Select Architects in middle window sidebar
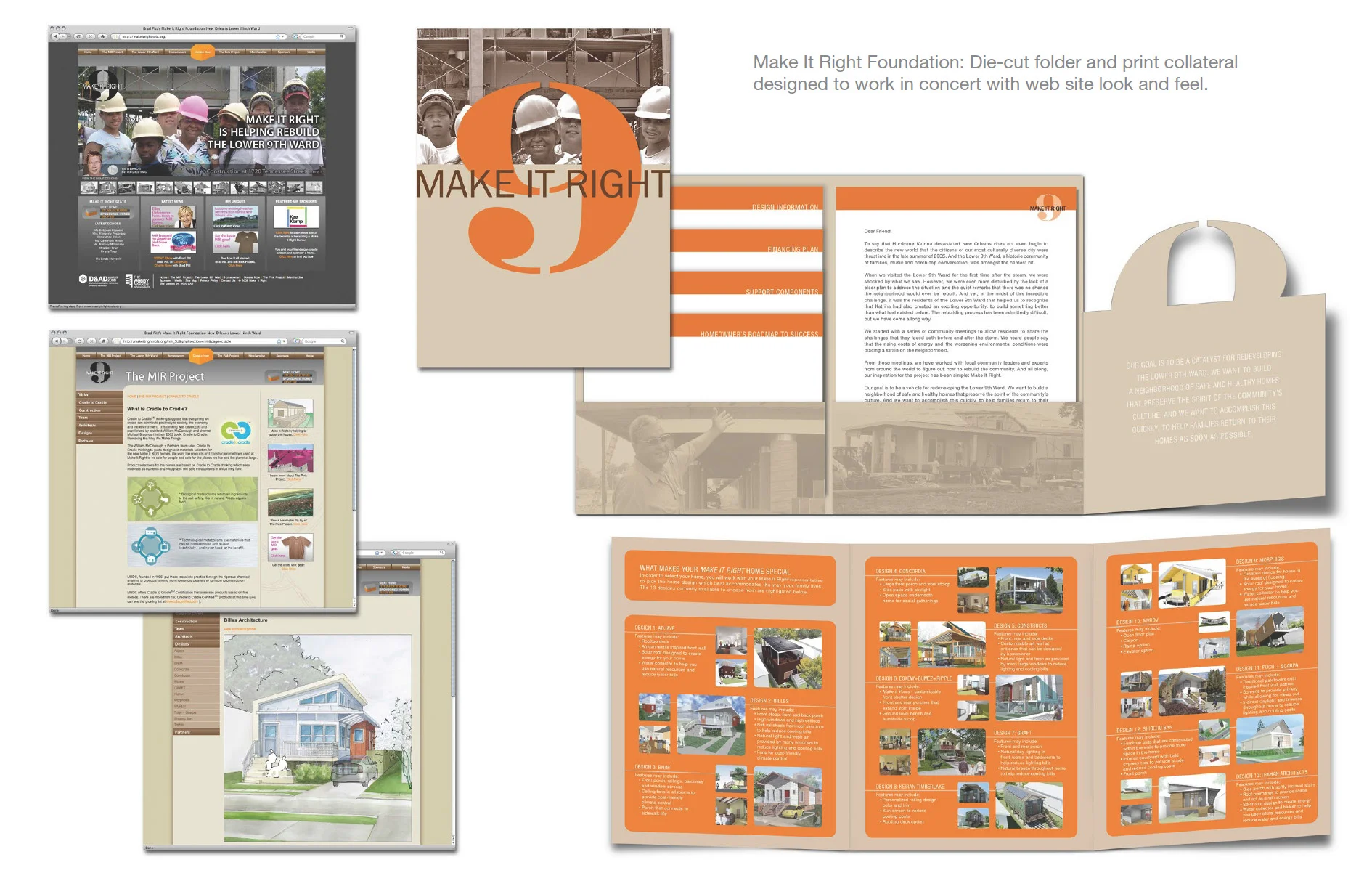Viewport: 1372px width, 873px height. pyautogui.click(x=99, y=426)
